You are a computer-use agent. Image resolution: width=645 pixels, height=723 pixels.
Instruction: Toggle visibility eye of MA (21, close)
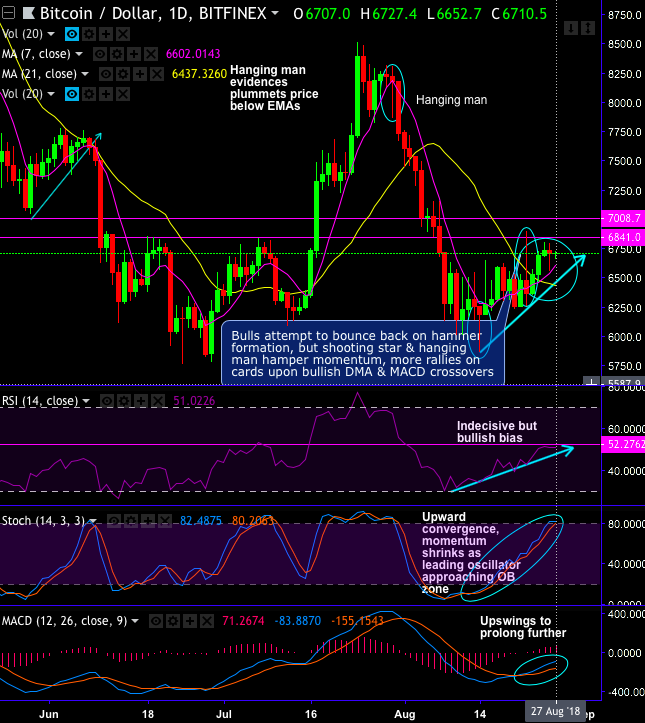coord(106,74)
